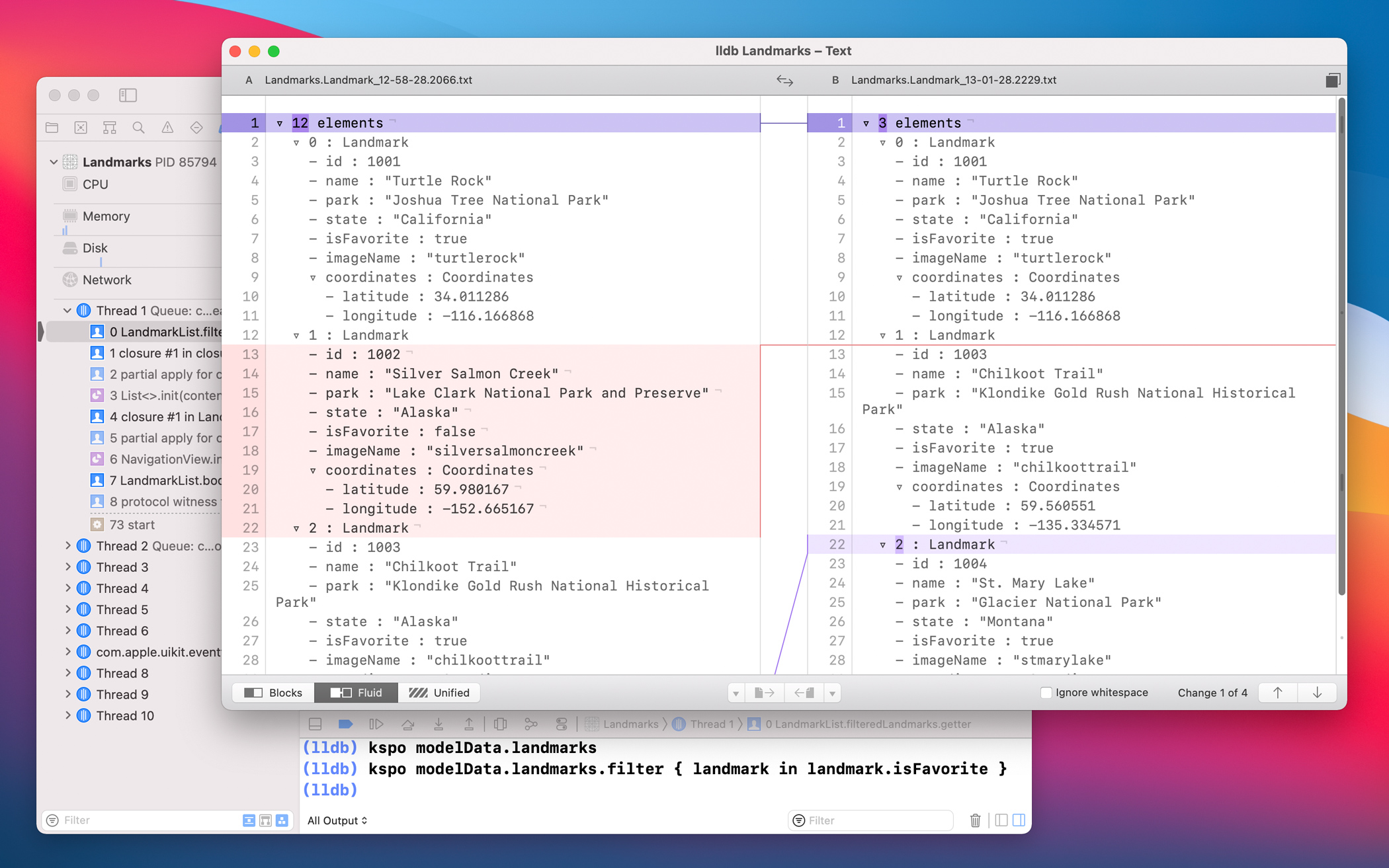1389x868 pixels.
Task: Click the filteredLandmarks.getter breadcrumb item
Action: 859,724
